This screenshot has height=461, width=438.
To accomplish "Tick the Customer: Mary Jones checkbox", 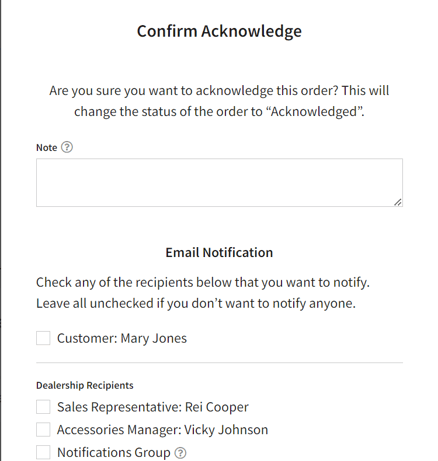I will [x=43, y=338].
